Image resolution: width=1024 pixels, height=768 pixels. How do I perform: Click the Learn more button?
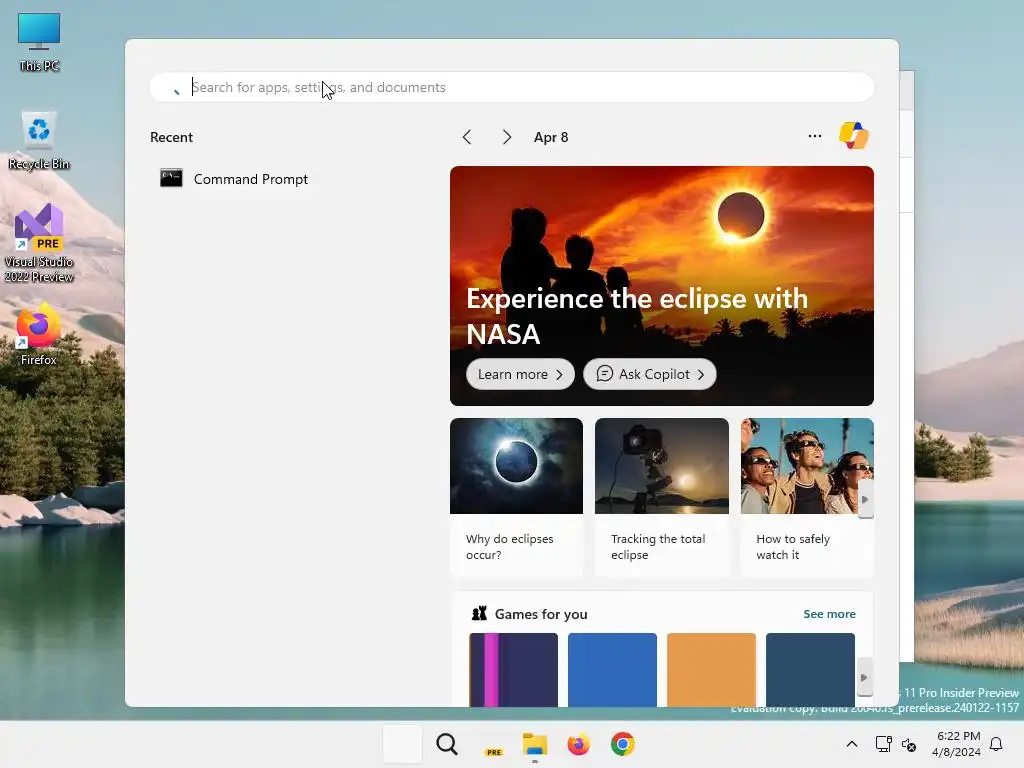point(520,374)
